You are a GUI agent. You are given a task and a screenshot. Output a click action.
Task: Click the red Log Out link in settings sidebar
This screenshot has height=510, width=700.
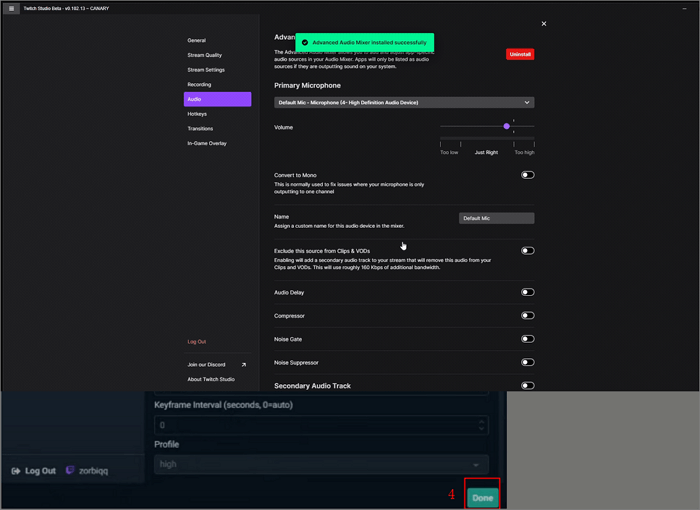tap(196, 342)
